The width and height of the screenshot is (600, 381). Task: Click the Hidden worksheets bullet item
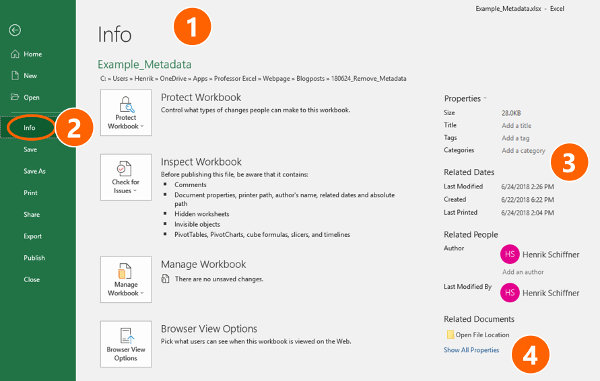pyautogui.click(x=202, y=214)
